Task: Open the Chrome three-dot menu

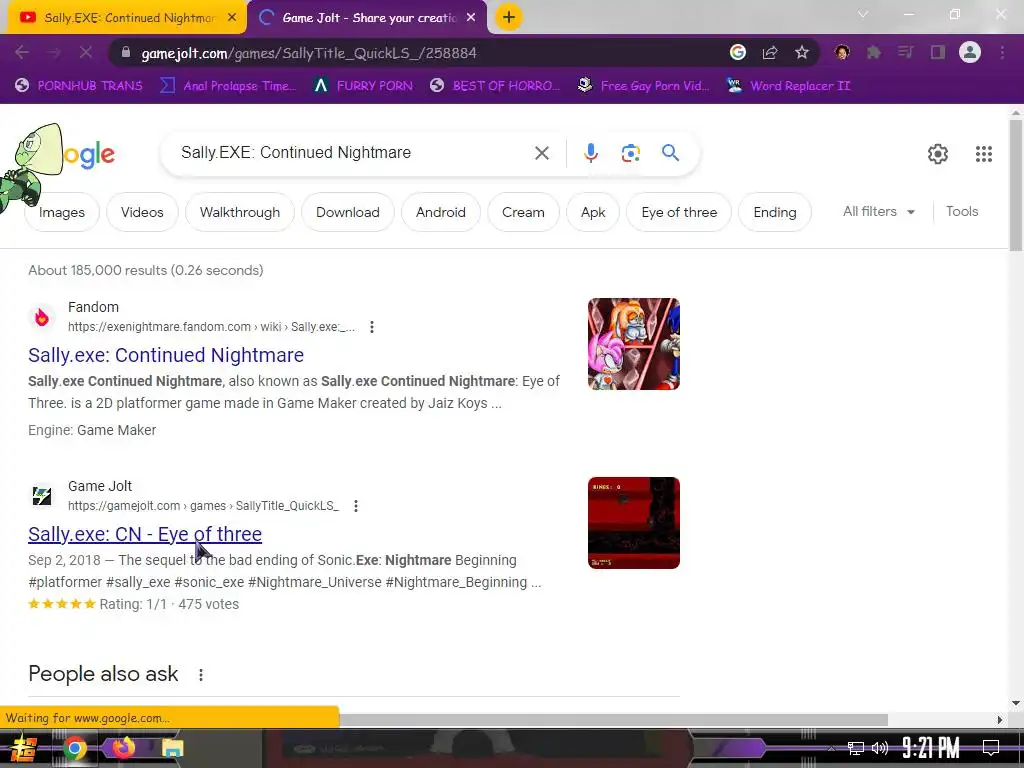Action: pos(1002,52)
